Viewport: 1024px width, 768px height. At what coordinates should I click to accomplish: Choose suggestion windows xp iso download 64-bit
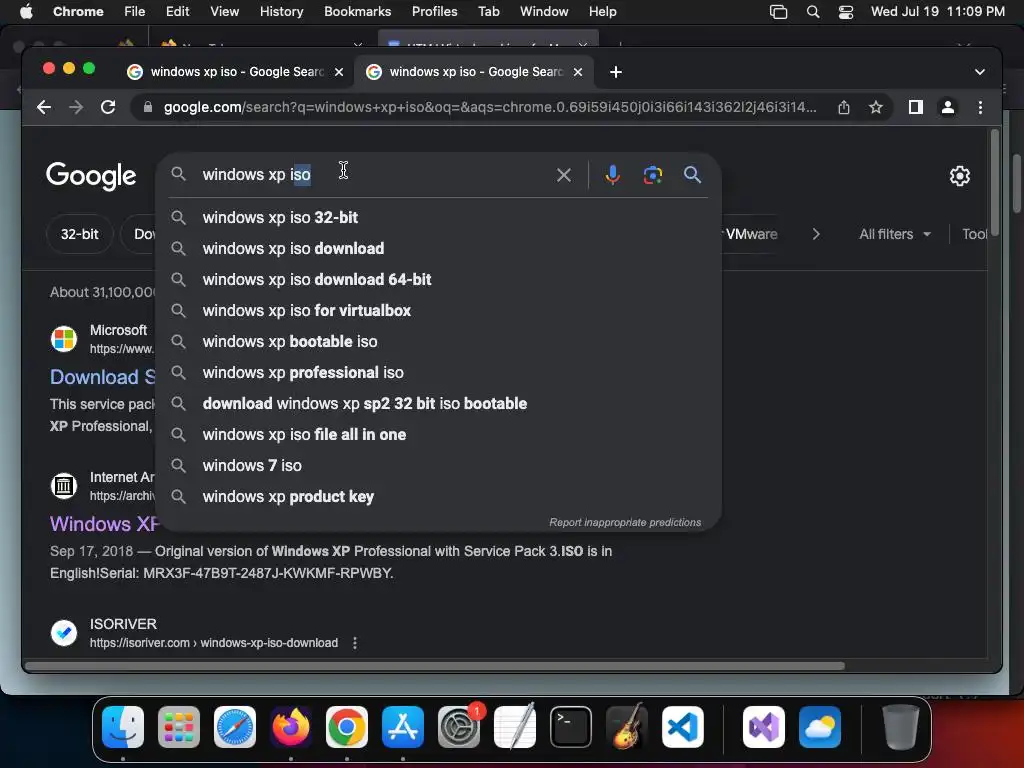pos(438,280)
